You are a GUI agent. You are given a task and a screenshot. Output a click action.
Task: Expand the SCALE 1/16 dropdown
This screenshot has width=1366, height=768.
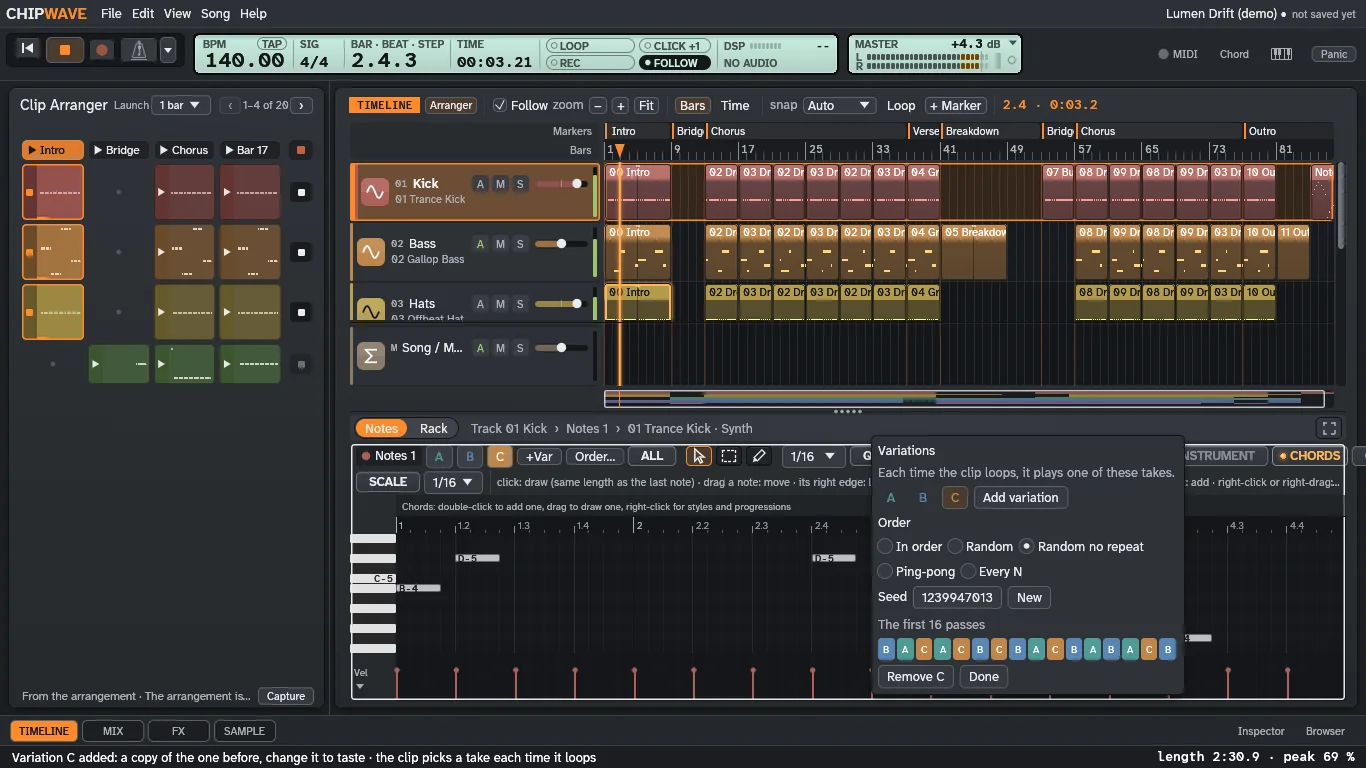point(453,482)
